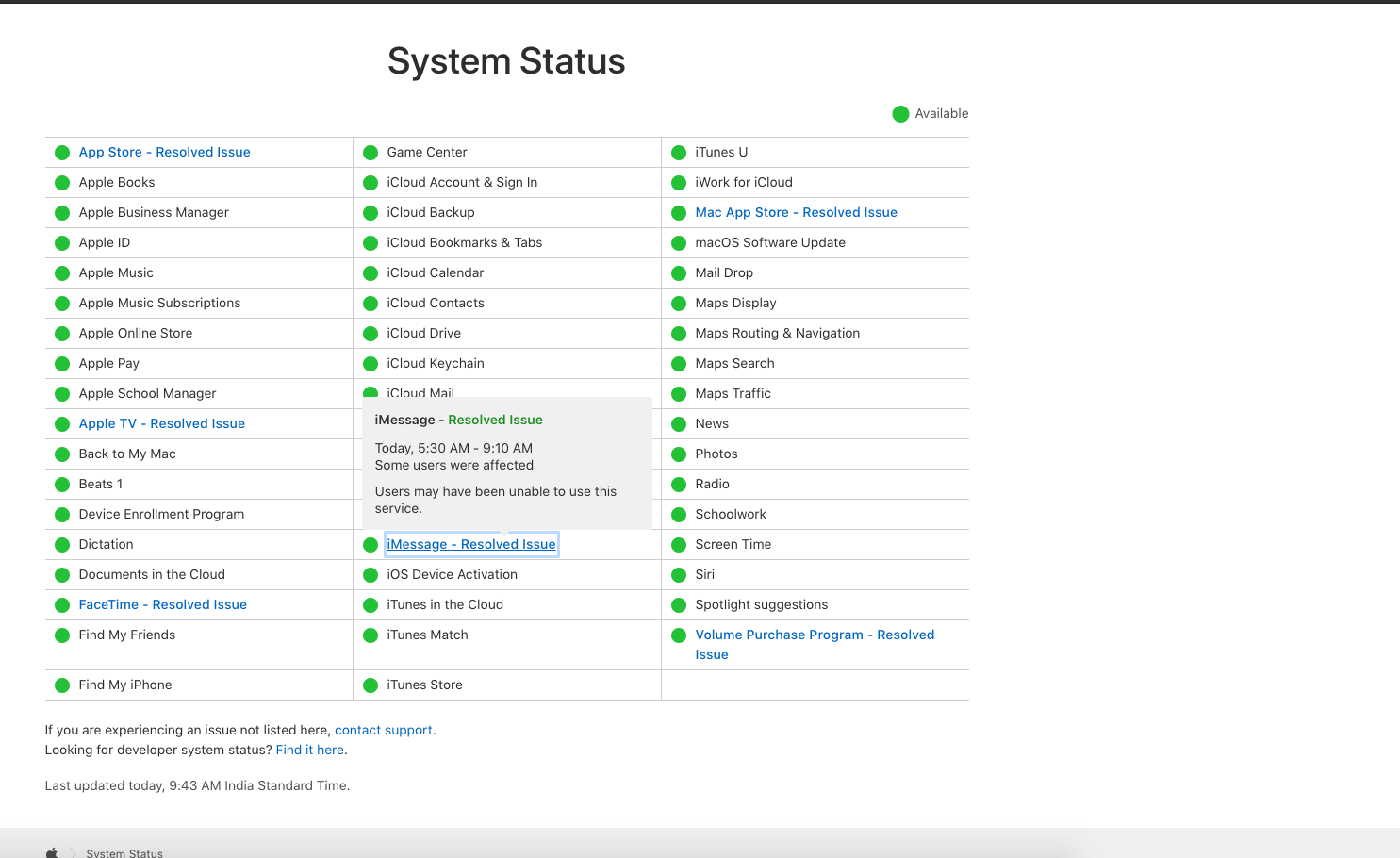Viewport: 1400px width, 858px height.
Task: Click the Apple Music Subscriptions label
Action: point(160,303)
